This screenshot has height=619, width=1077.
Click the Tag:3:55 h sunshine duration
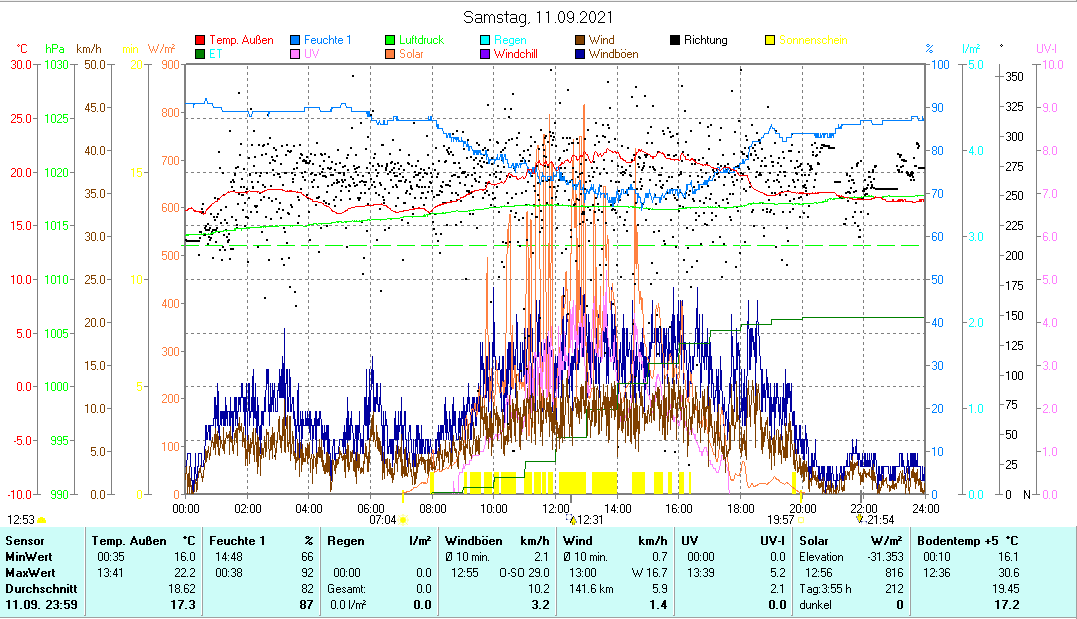pyautogui.click(x=825, y=589)
